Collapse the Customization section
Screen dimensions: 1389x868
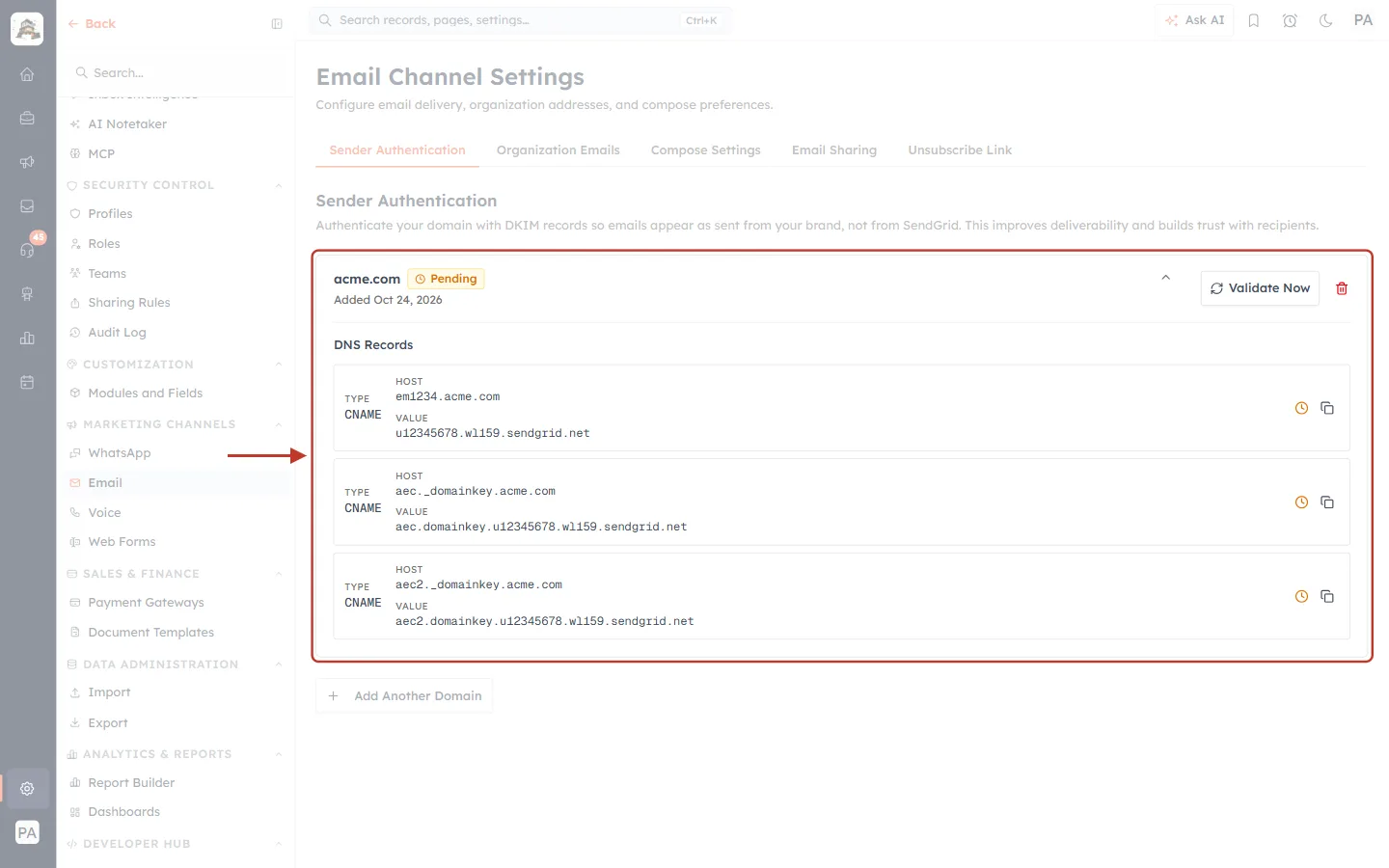[x=279, y=365]
